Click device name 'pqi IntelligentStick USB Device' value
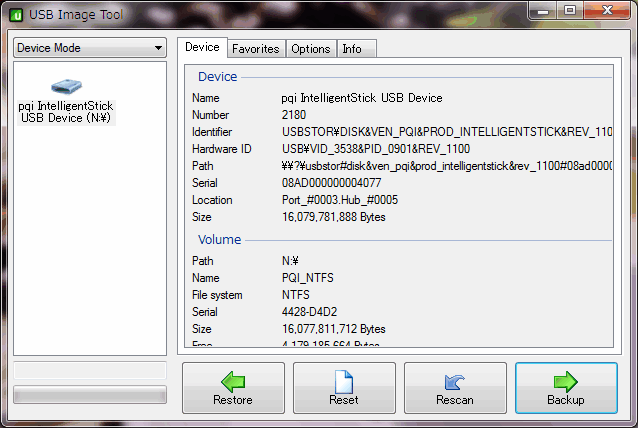Viewport: 638px width, 428px height. click(x=362, y=98)
